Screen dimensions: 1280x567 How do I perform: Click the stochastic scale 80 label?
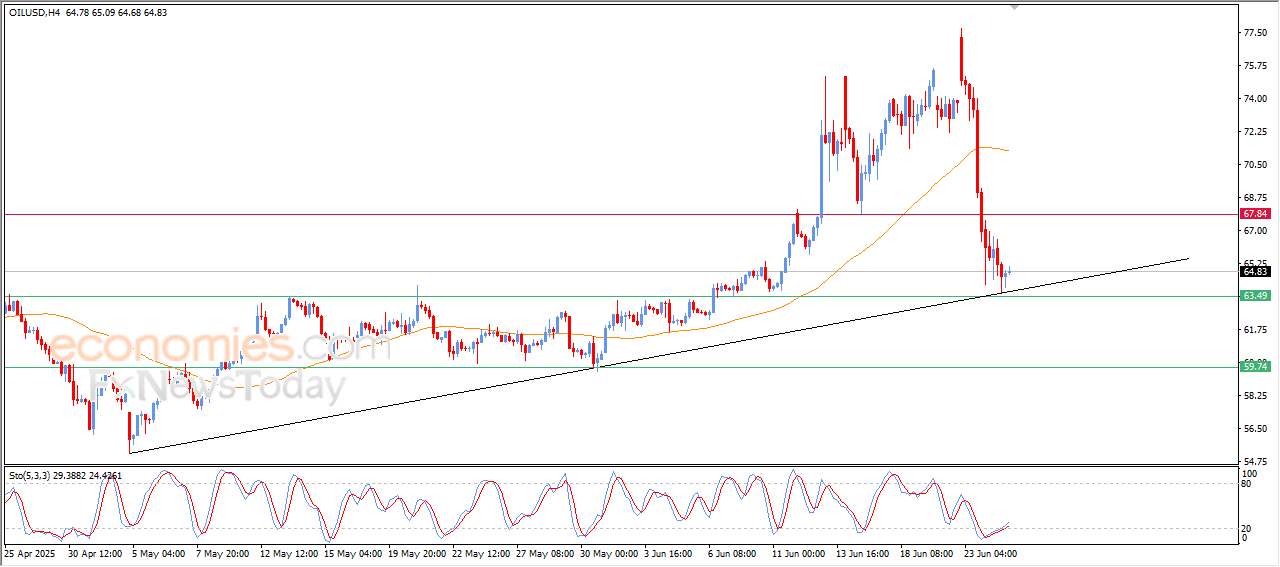[1248, 484]
